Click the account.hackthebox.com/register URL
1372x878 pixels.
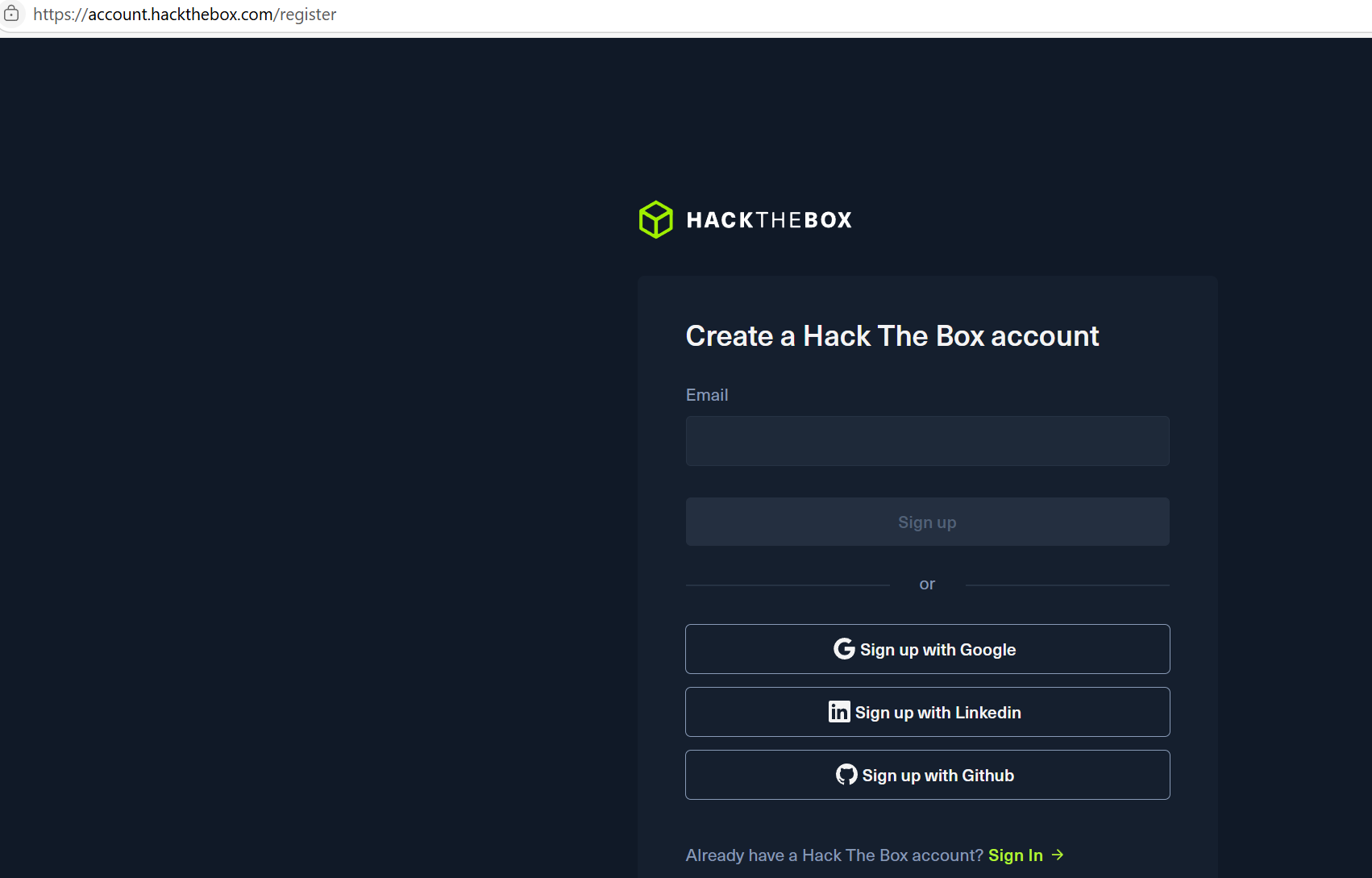pos(185,15)
